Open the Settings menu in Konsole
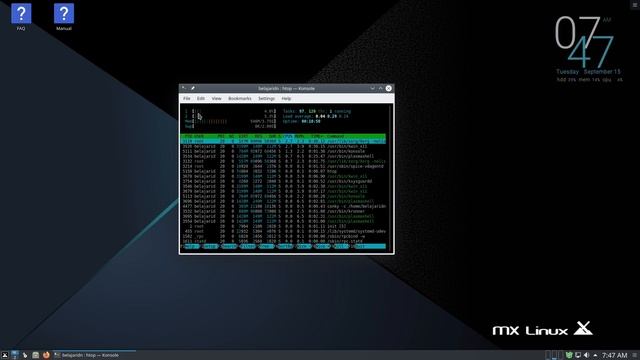The height and width of the screenshot is (360, 640). [x=266, y=98]
